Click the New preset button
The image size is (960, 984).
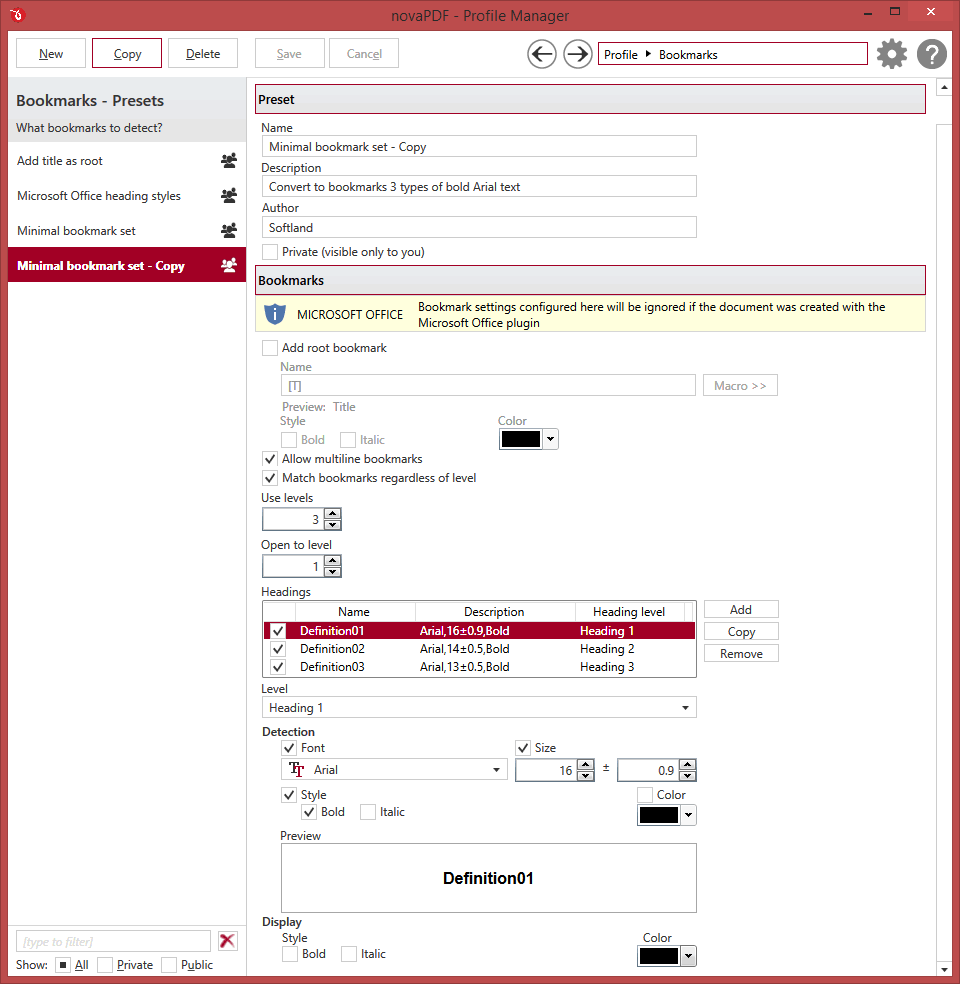(51, 53)
